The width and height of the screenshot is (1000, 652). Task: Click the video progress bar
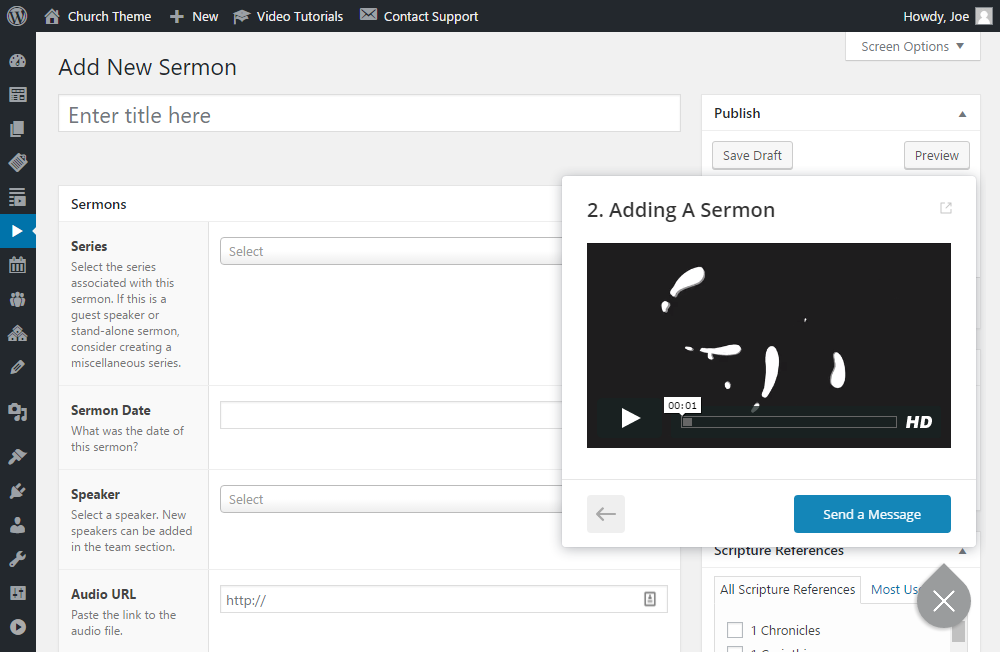pos(789,422)
